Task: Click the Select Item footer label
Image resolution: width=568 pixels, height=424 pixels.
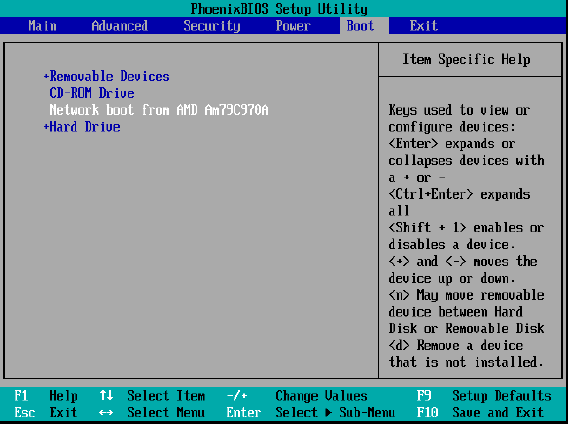Action: 166,395
